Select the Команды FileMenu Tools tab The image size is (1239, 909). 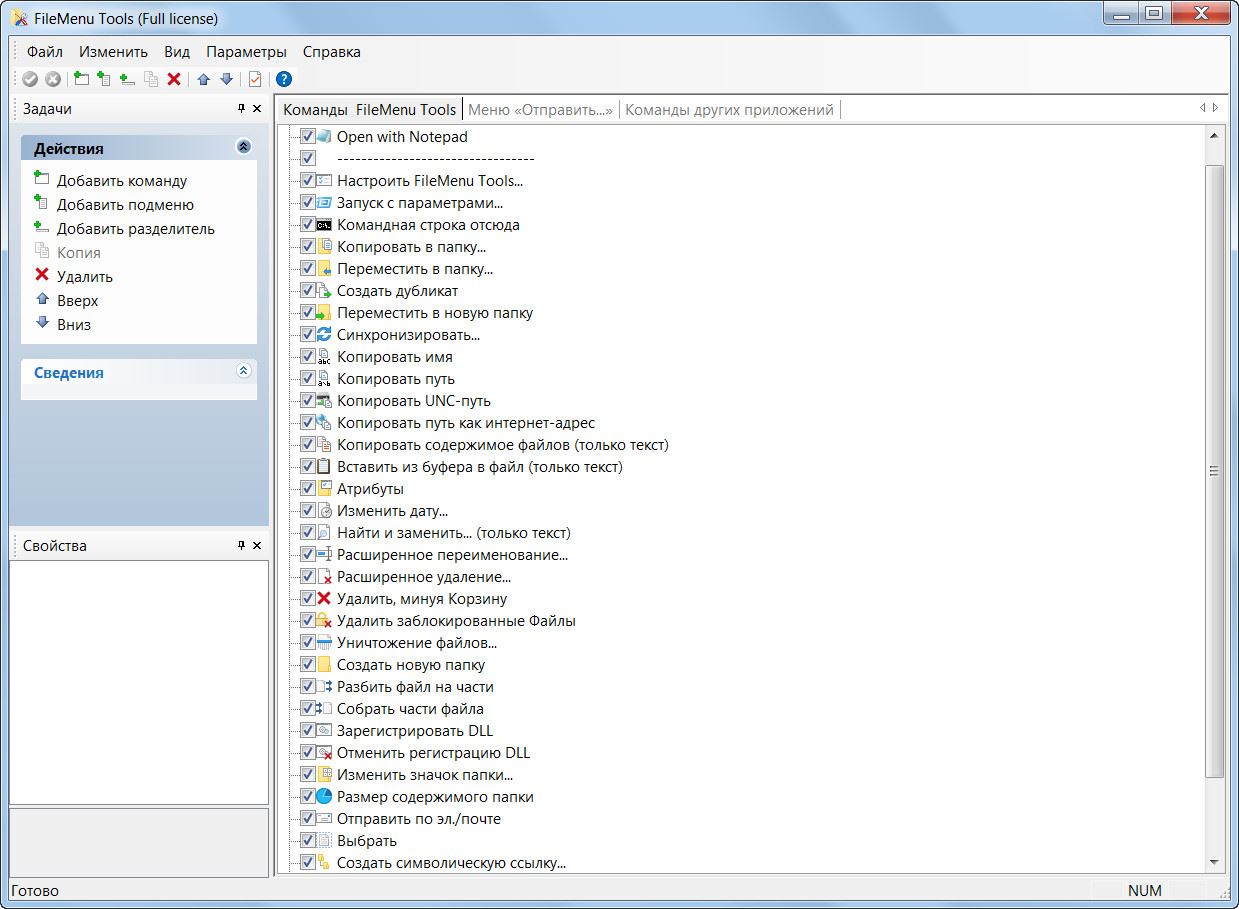click(x=369, y=110)
